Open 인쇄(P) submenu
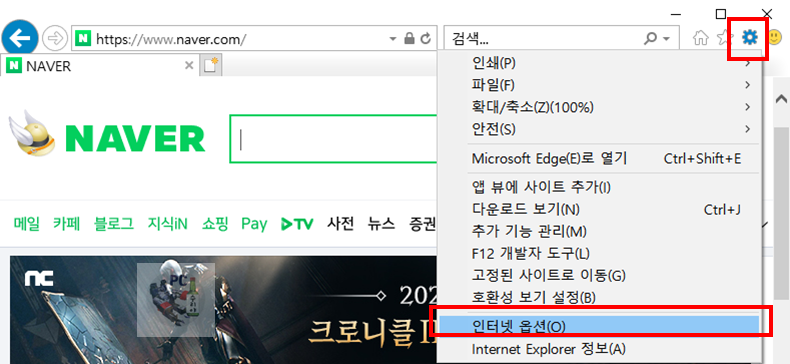This screenshot has height=364, width=790. [x=600, y=63]
